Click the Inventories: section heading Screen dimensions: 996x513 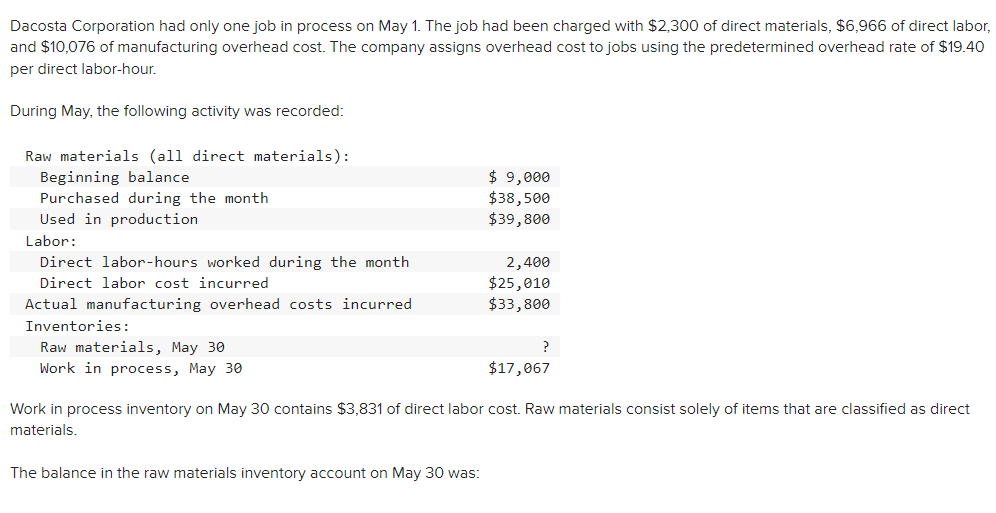click(x=77, y=326)
